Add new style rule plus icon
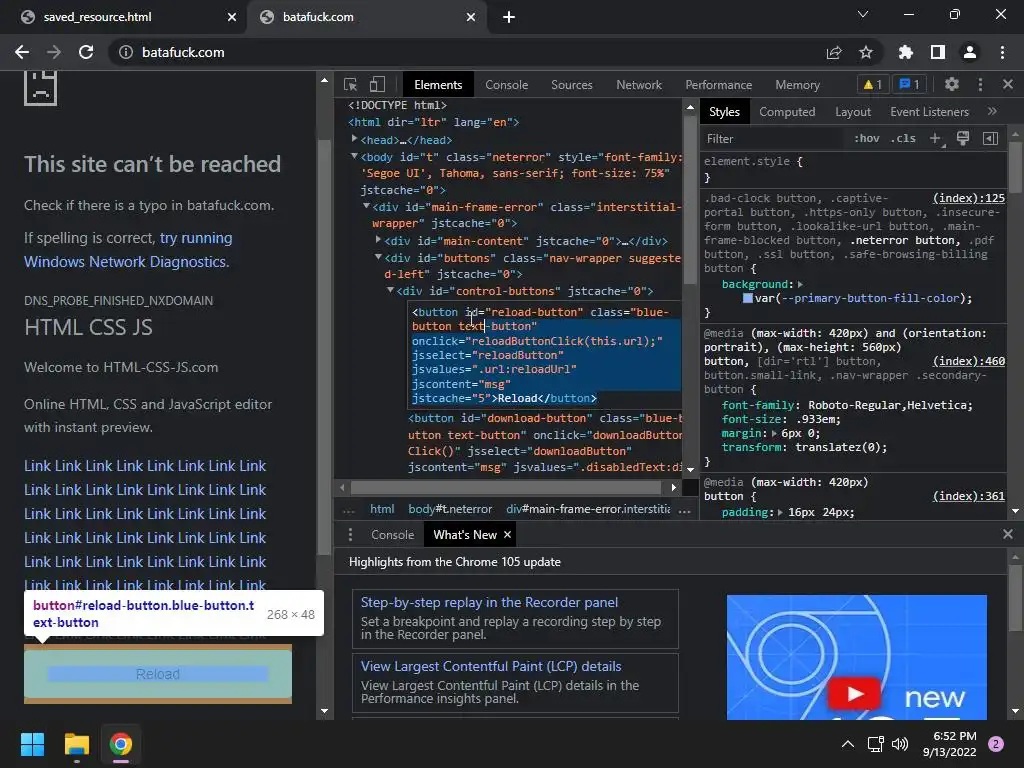1024x768 pixels. click(x=936, y=138)
